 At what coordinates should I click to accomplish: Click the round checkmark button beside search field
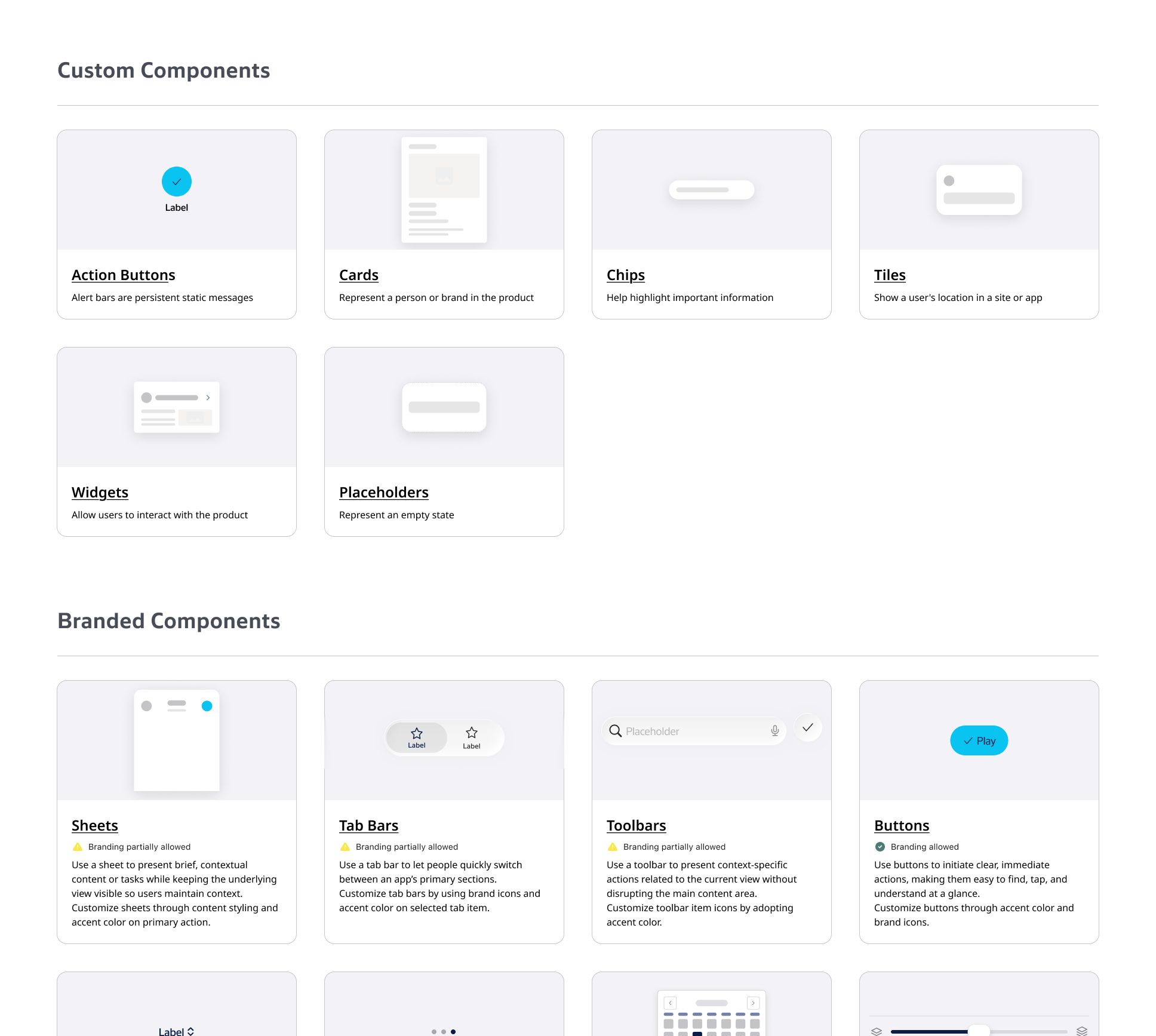coord(808,727)
